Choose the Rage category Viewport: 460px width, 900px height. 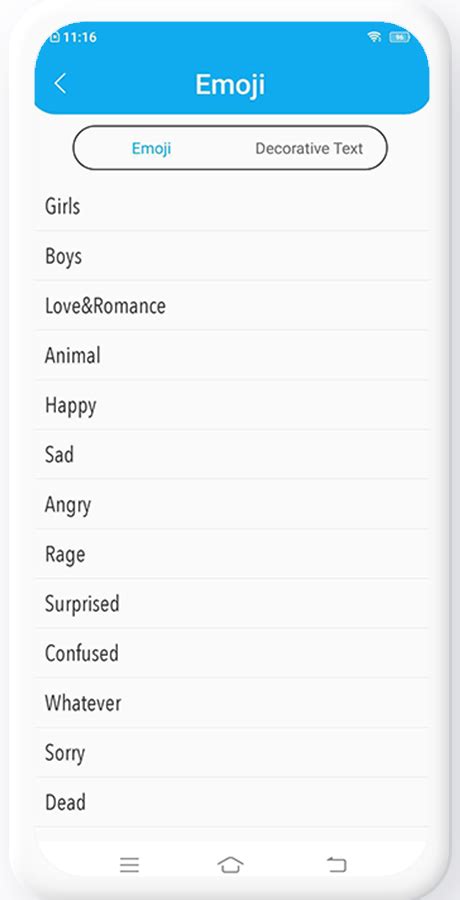tap(232, 554)
